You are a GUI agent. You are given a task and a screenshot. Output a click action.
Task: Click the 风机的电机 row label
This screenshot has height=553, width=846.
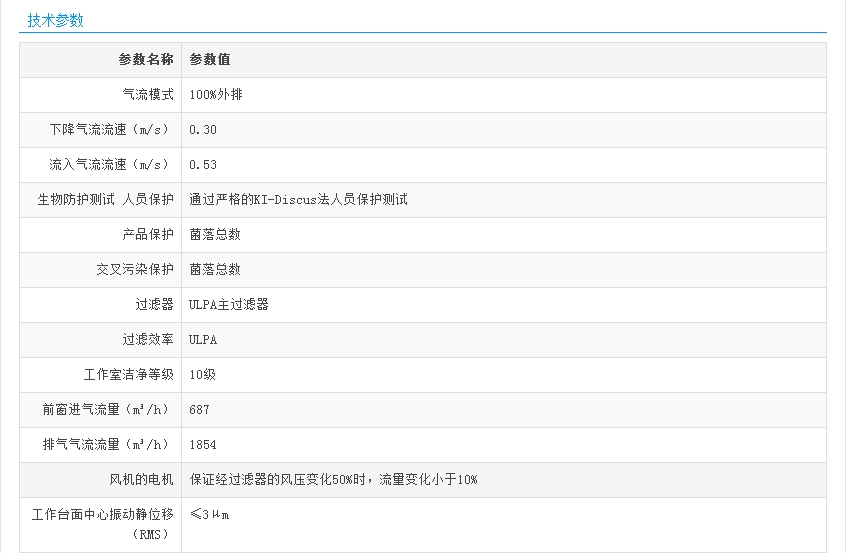pyautogui.click(x=141, y=480)
